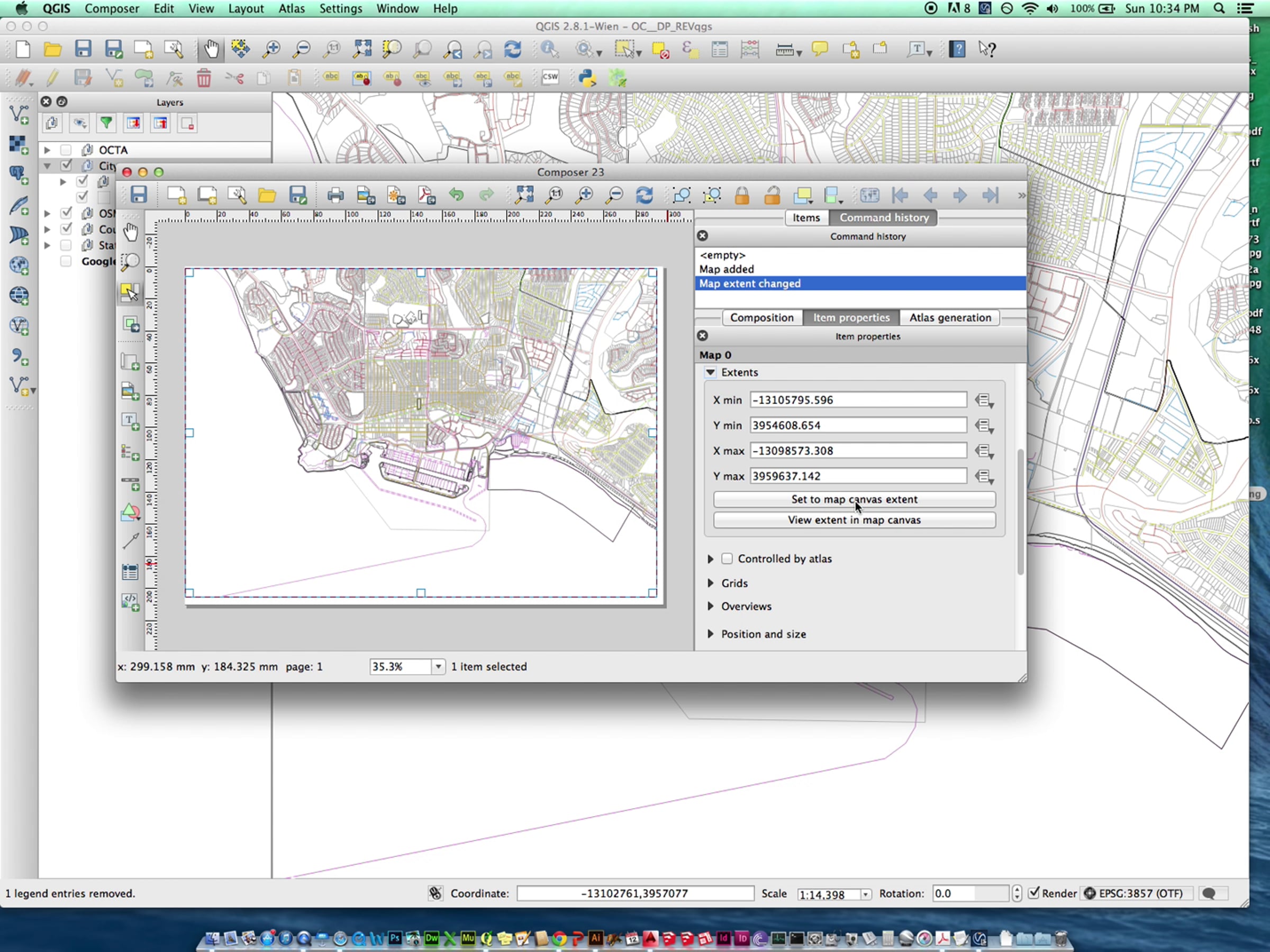Click the Add new scalebar tool
Screen dimensions: 1270x952
pyautogui.click(x=130, y=482)
